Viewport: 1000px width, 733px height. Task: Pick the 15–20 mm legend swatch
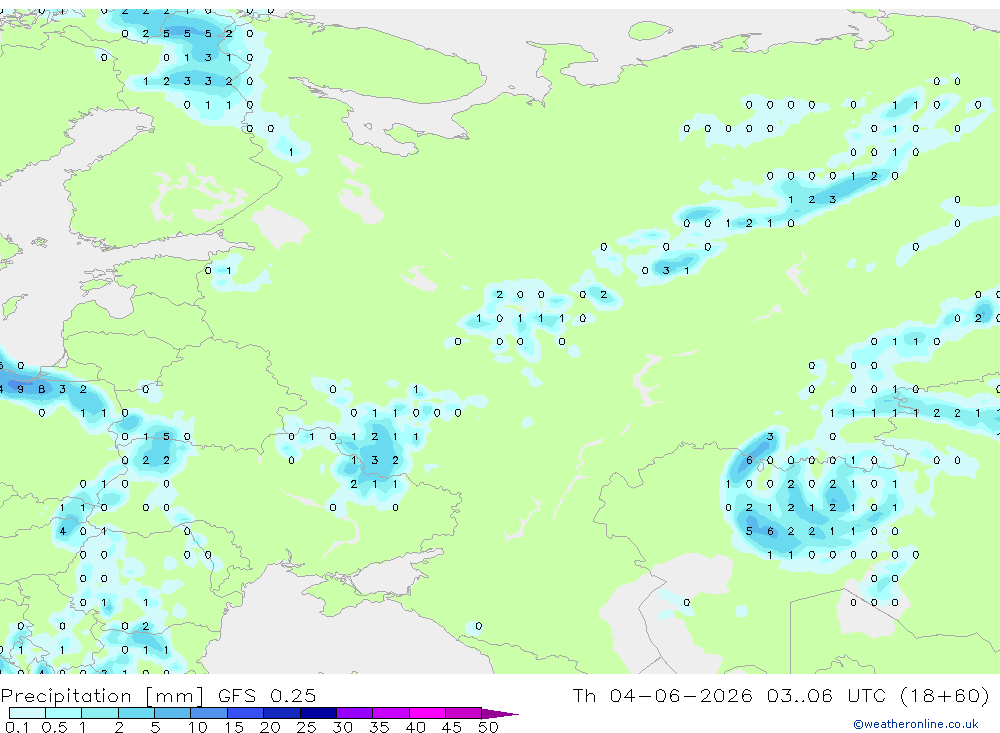246,713
